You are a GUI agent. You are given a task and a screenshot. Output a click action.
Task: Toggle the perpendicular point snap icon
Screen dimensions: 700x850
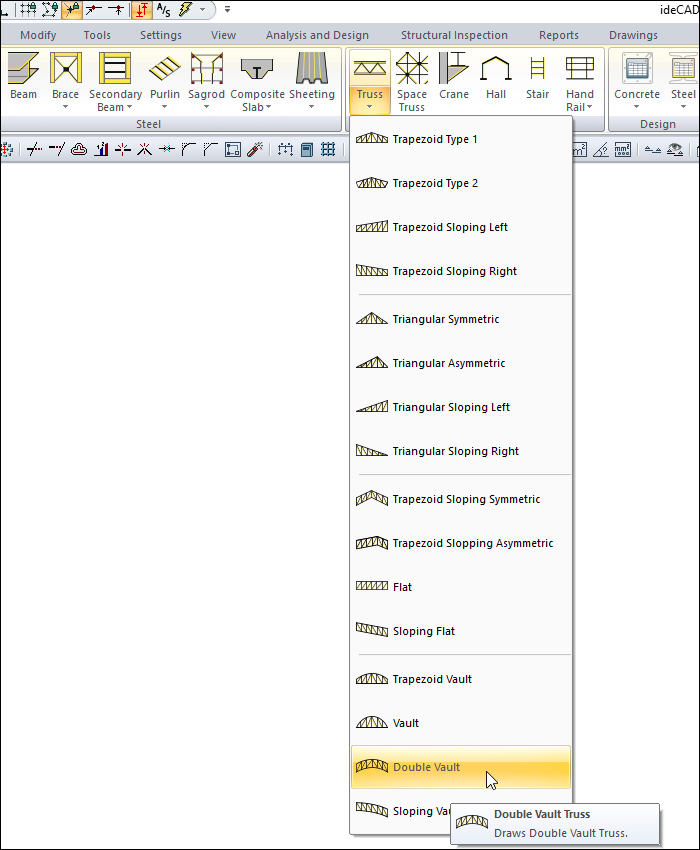pyautogui.click(x=116, y=9)
